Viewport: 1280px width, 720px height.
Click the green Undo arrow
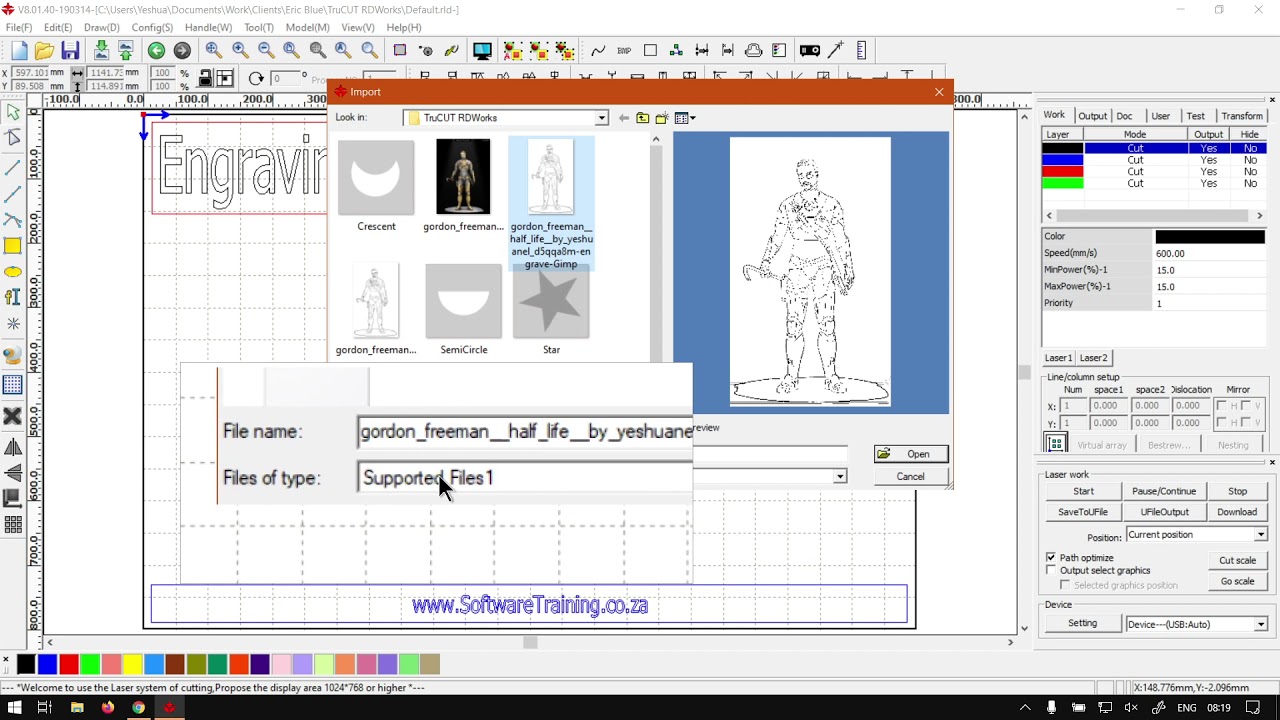pos(156,51)
